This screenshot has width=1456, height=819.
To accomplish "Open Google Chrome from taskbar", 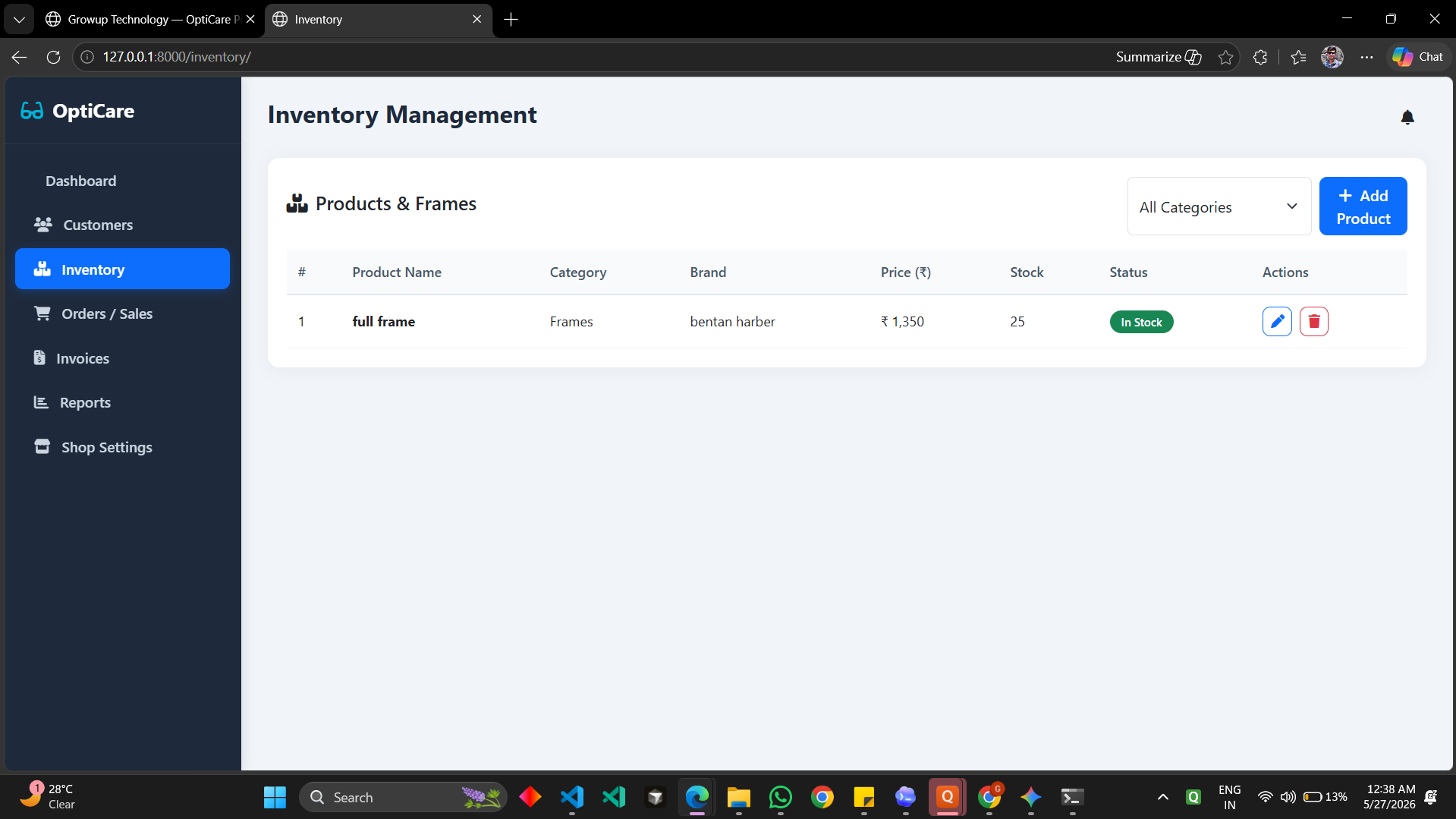I will pos(822,797).
